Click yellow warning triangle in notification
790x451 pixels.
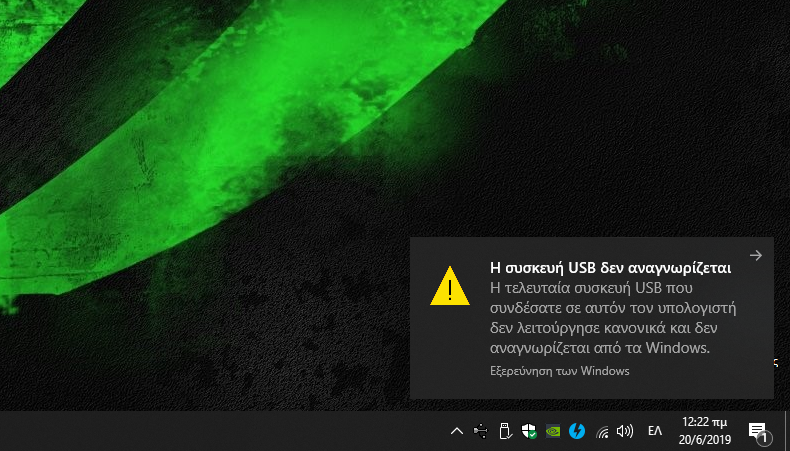pyautogui.click(x=449, y=286)
